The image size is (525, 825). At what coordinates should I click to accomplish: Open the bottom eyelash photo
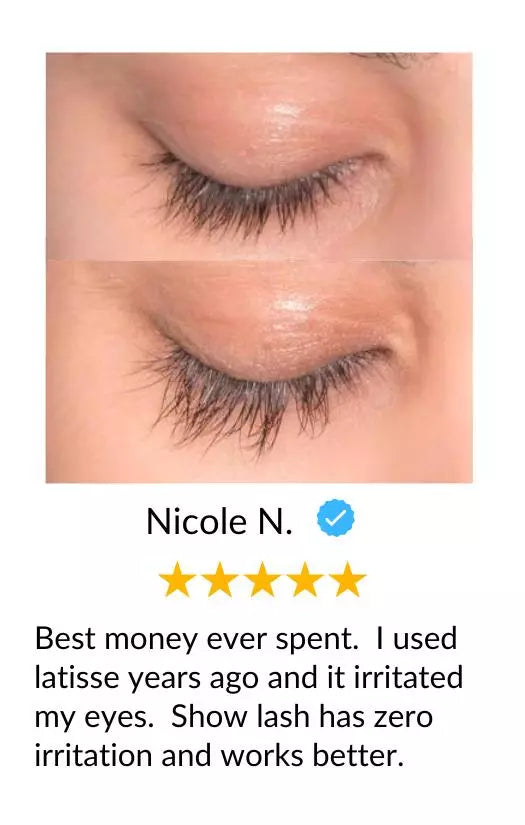tap(259, 371)
